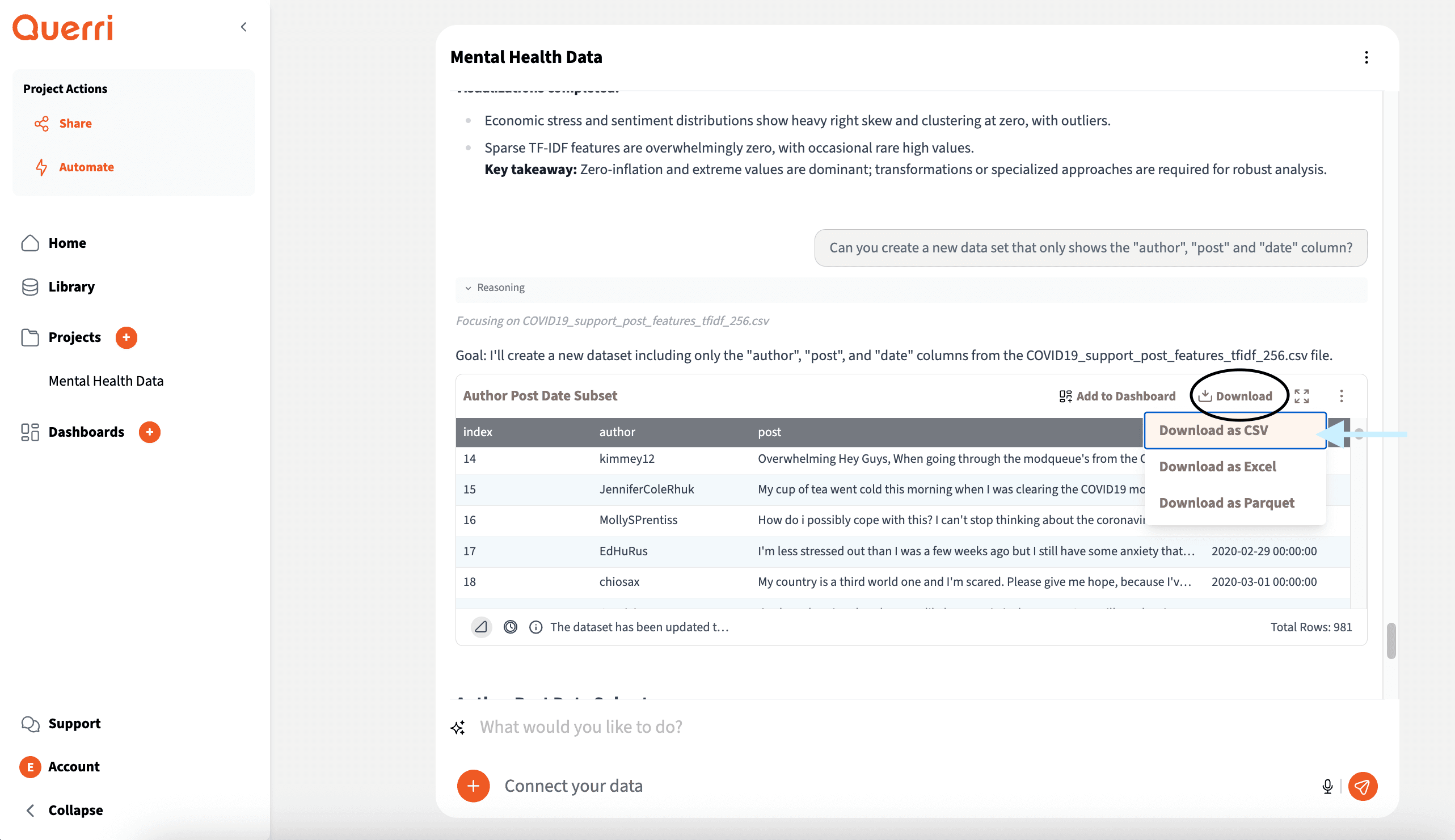The height and width of the screenshot is (840, 1455).
Task: Open the table's vertical three-dot options
Action: [x=1342, y=396]
